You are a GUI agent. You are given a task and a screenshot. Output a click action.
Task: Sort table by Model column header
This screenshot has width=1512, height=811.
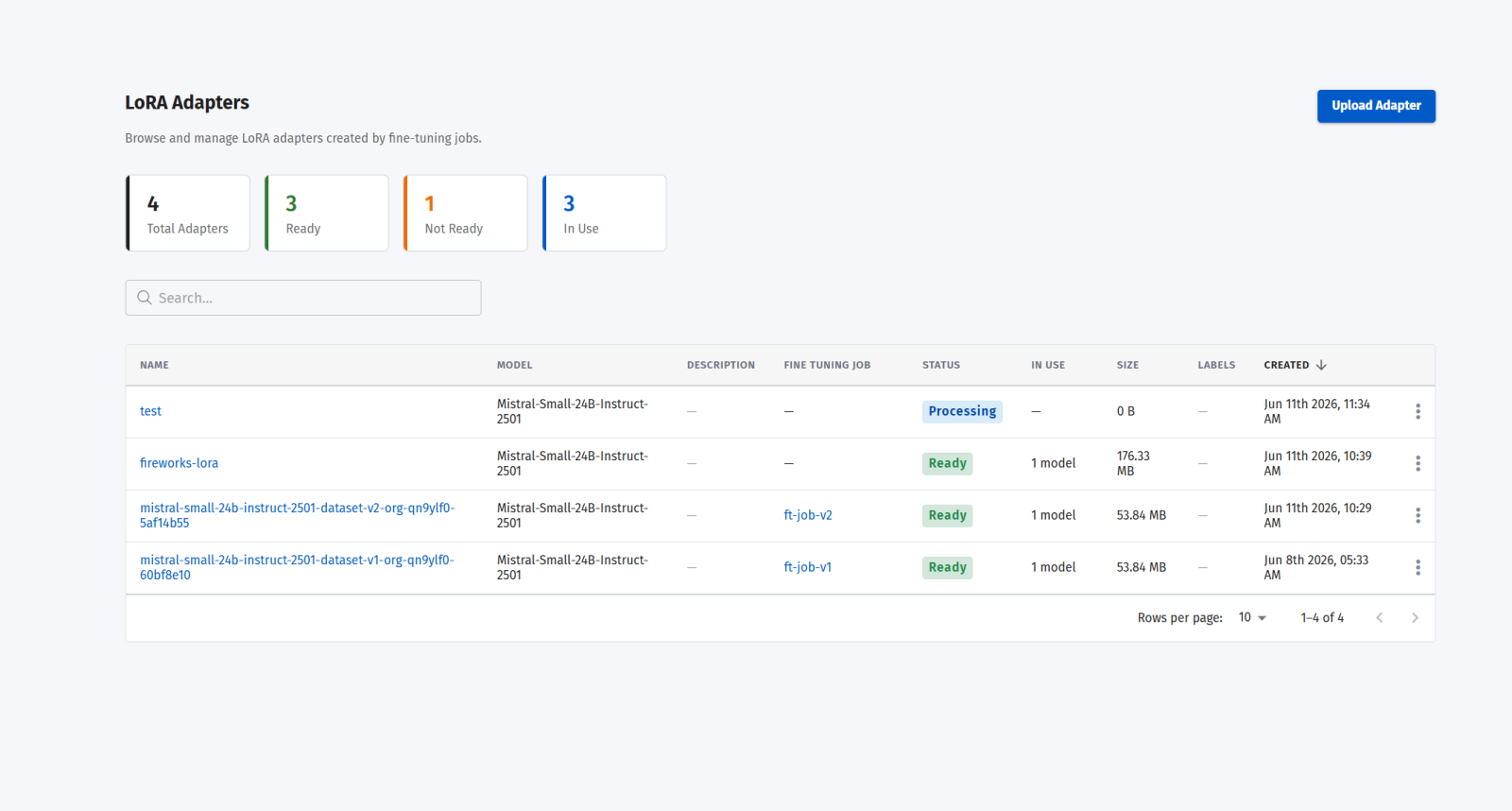(x=515, y=365)
